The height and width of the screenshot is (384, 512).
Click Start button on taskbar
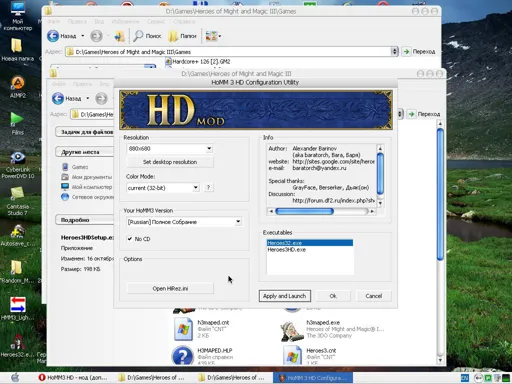[x=15, y=377]
